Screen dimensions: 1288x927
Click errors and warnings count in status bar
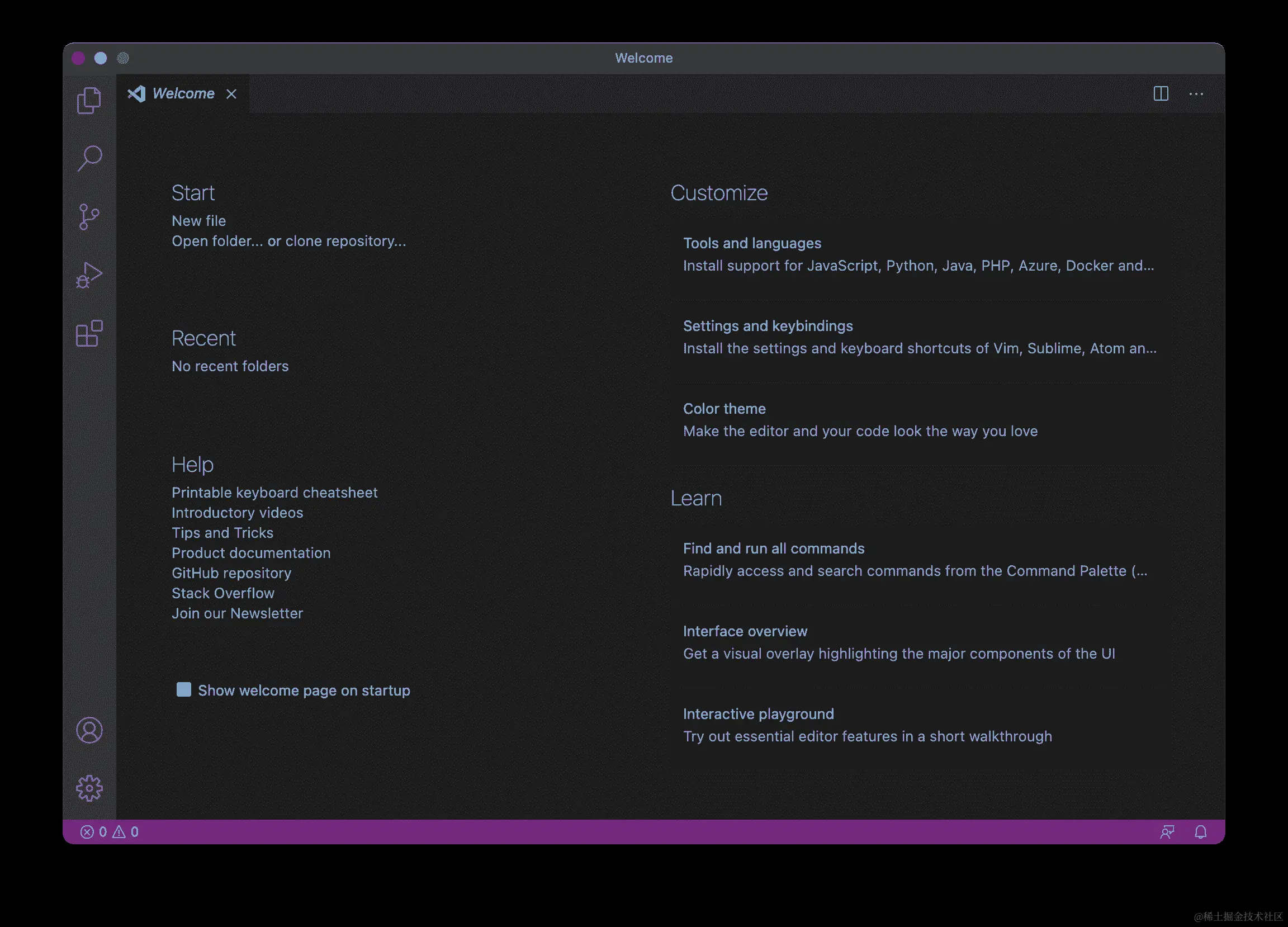pos(110,832)
